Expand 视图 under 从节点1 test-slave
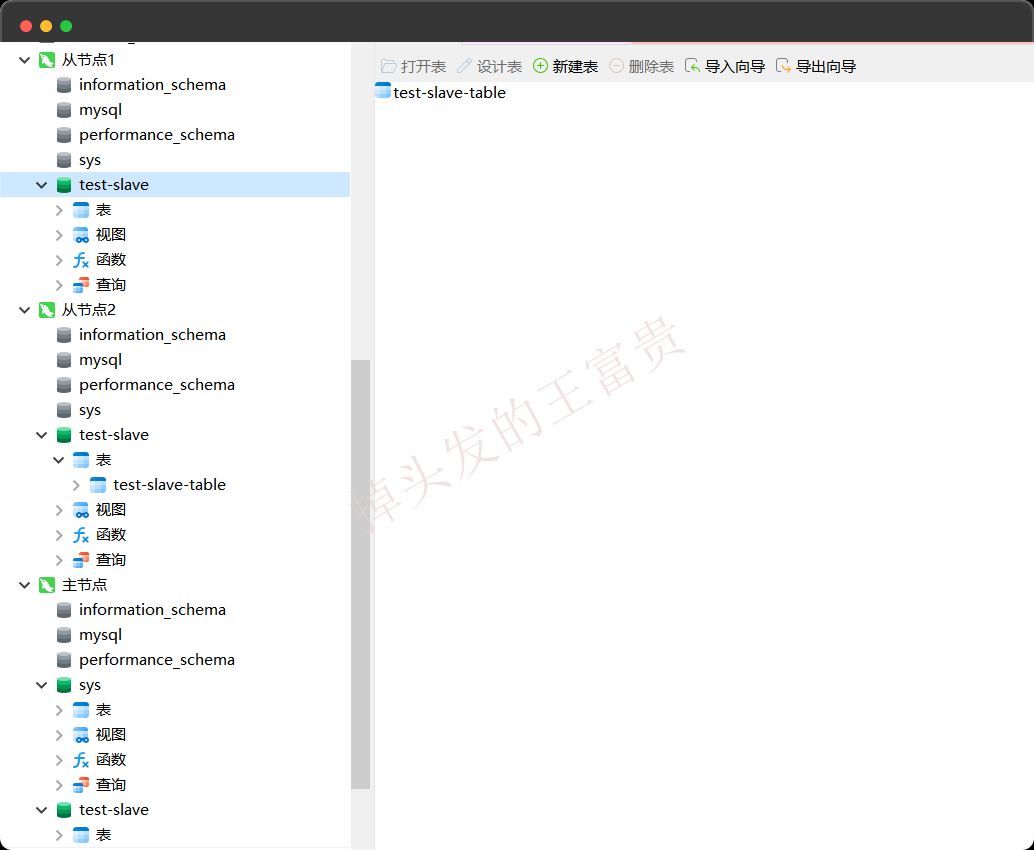1034x850 pixels. coord(59,235)
